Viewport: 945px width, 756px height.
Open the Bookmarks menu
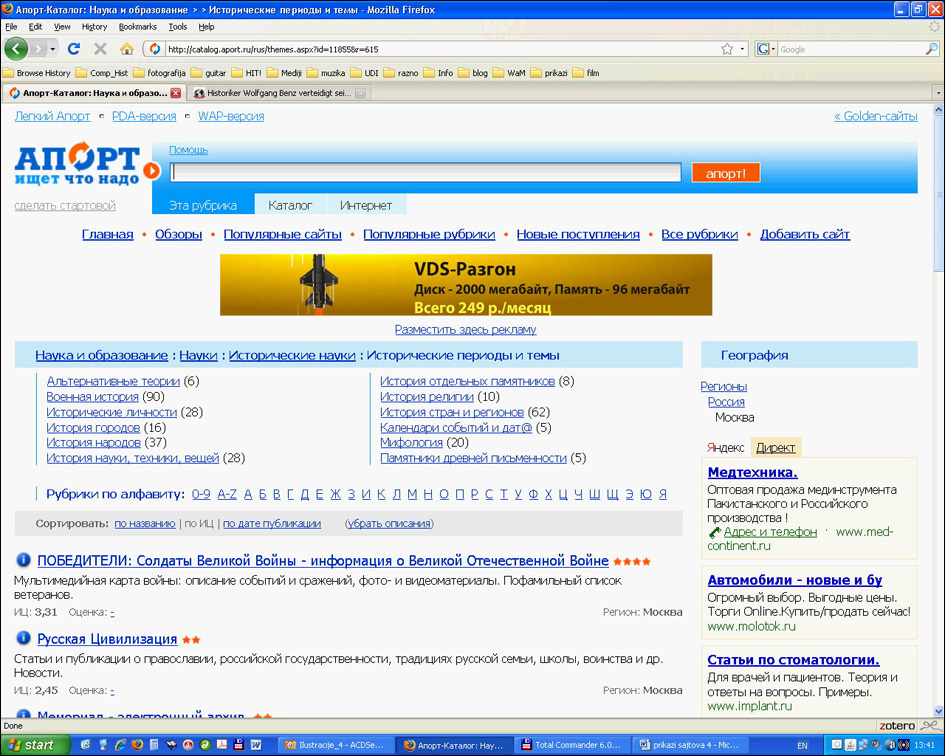click(x=137, y=27)
